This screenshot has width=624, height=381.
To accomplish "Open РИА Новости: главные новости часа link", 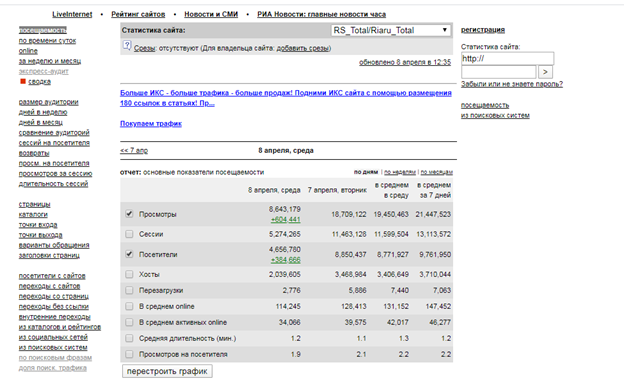I will coord(321,14).
